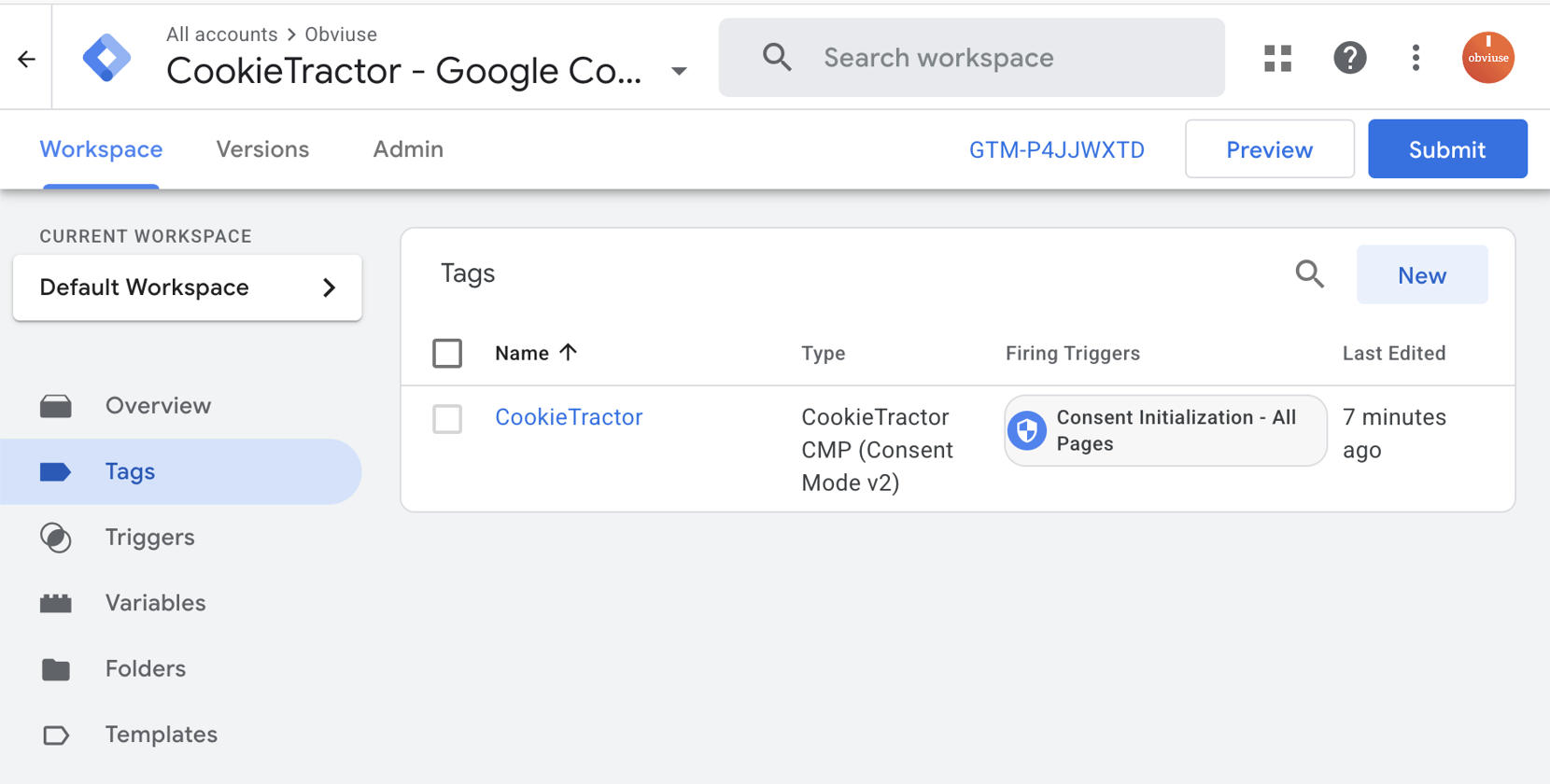Expand the Default Workspace chevron
The width and height of the screenshot is (1550, 784).
pos(329,287)
